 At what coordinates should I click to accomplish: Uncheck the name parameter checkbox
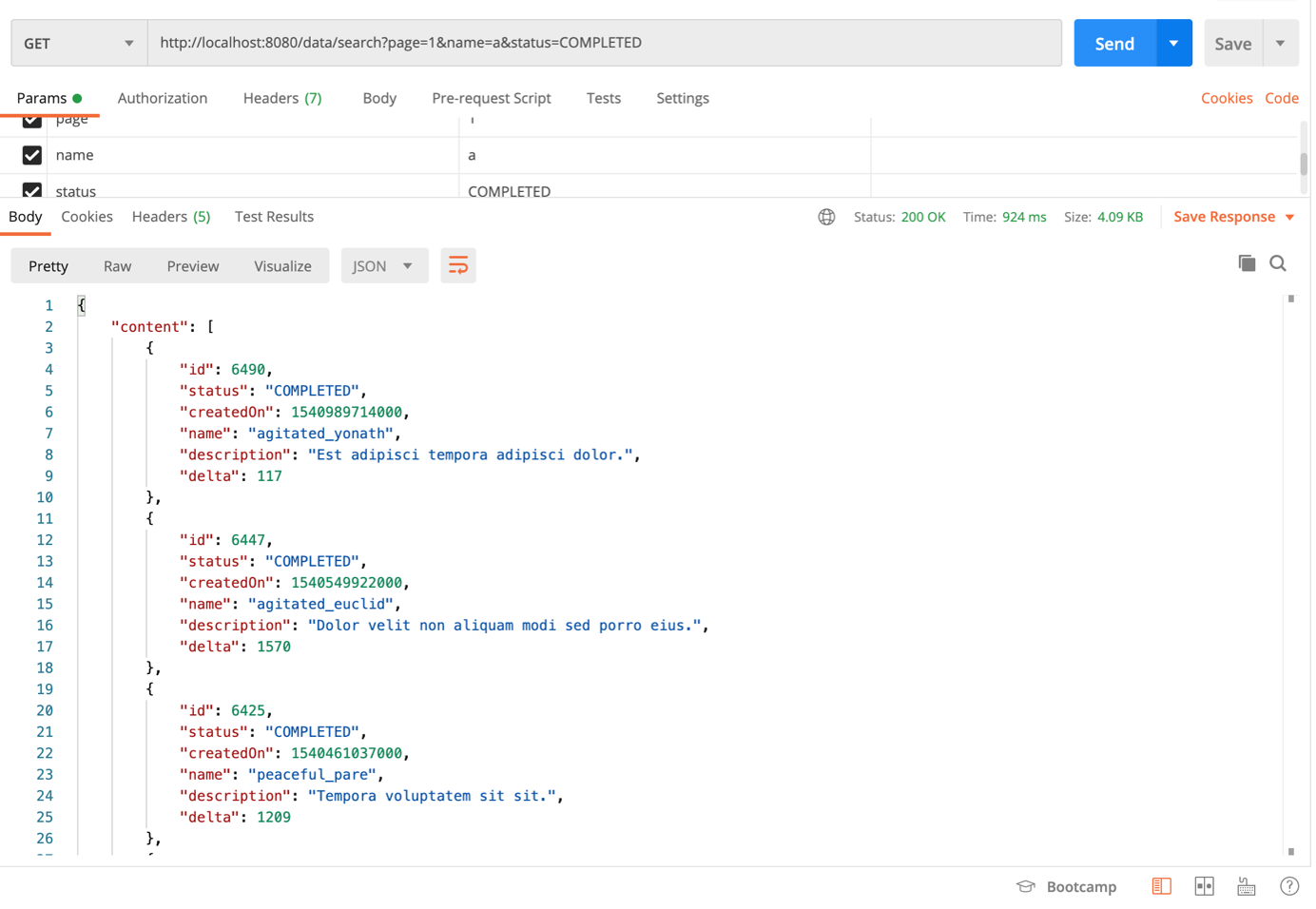pos(32,155)
